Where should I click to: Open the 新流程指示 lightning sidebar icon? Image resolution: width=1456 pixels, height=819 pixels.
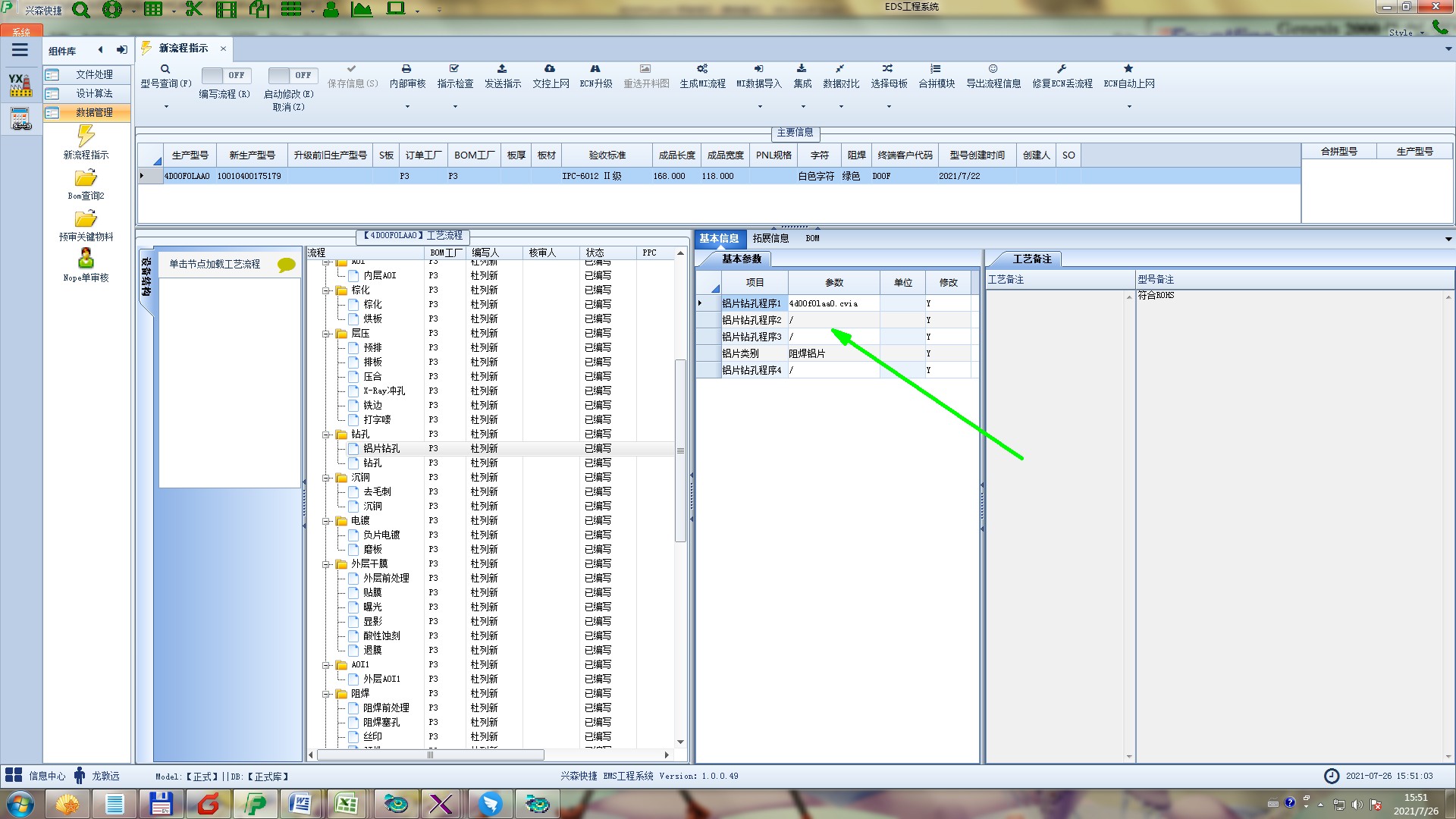pyautogui.click(x=86, y=136)
